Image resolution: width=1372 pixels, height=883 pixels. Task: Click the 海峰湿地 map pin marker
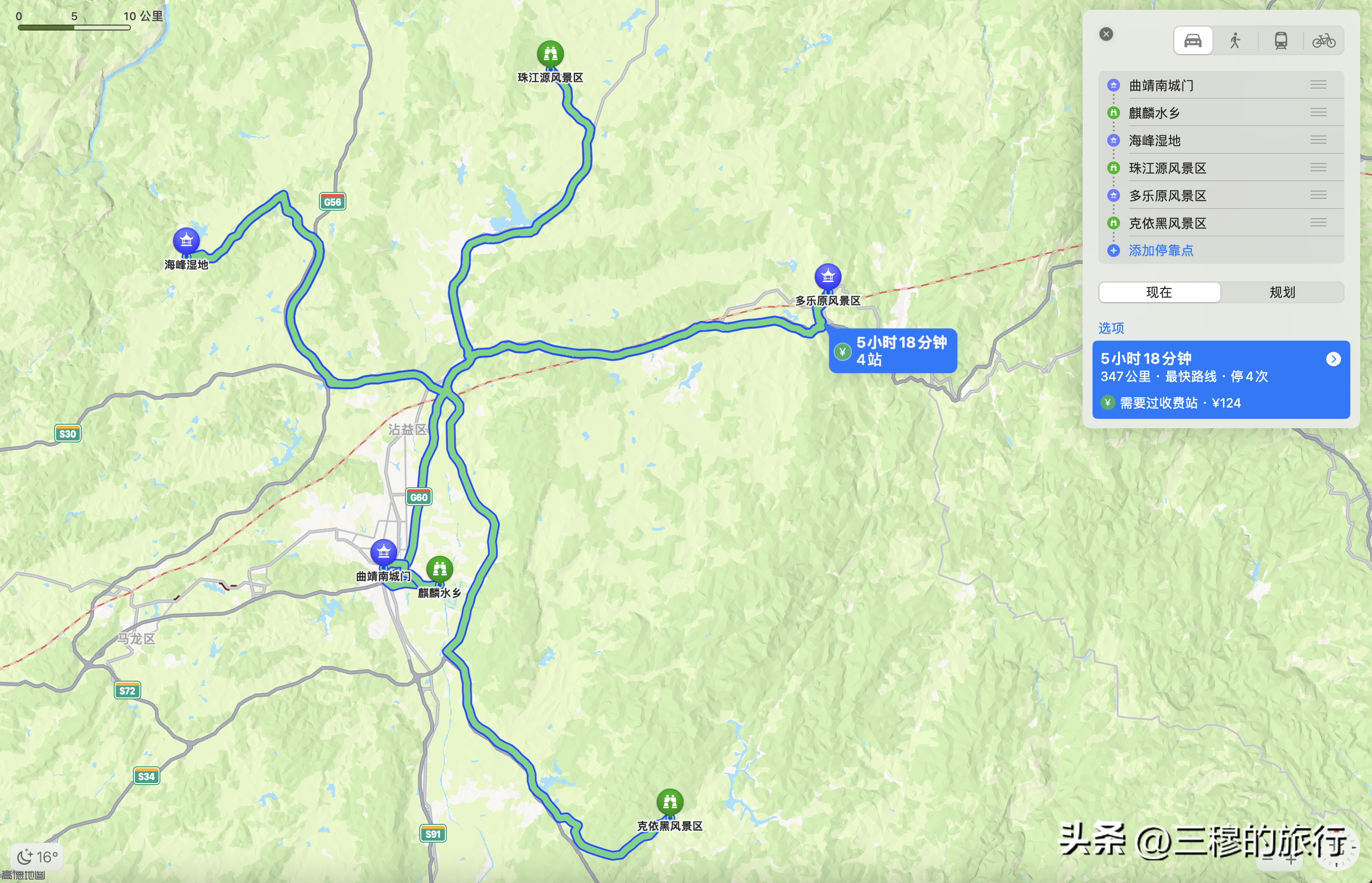[x=186, y=241]
